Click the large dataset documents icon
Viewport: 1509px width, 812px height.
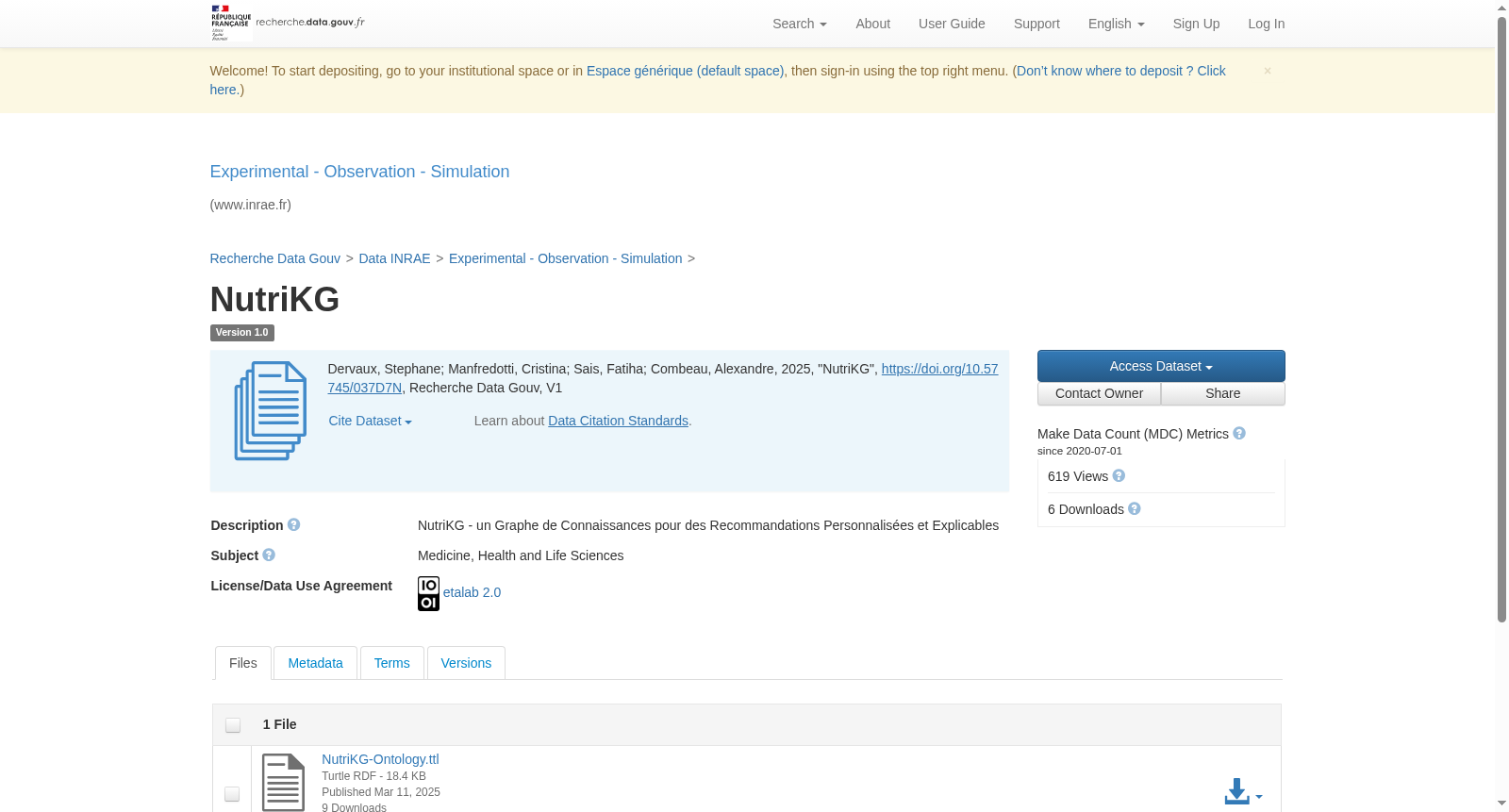(271, 411)
